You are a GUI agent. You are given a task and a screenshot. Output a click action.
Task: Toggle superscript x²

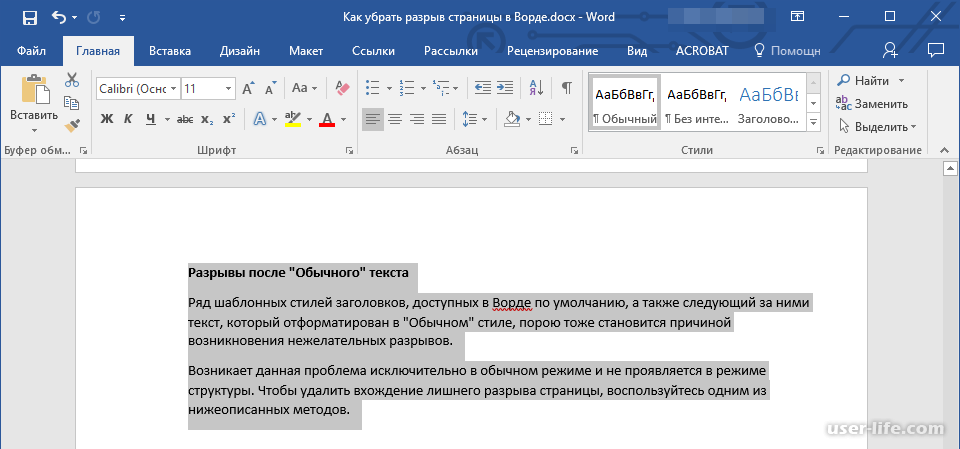point(229,119)
